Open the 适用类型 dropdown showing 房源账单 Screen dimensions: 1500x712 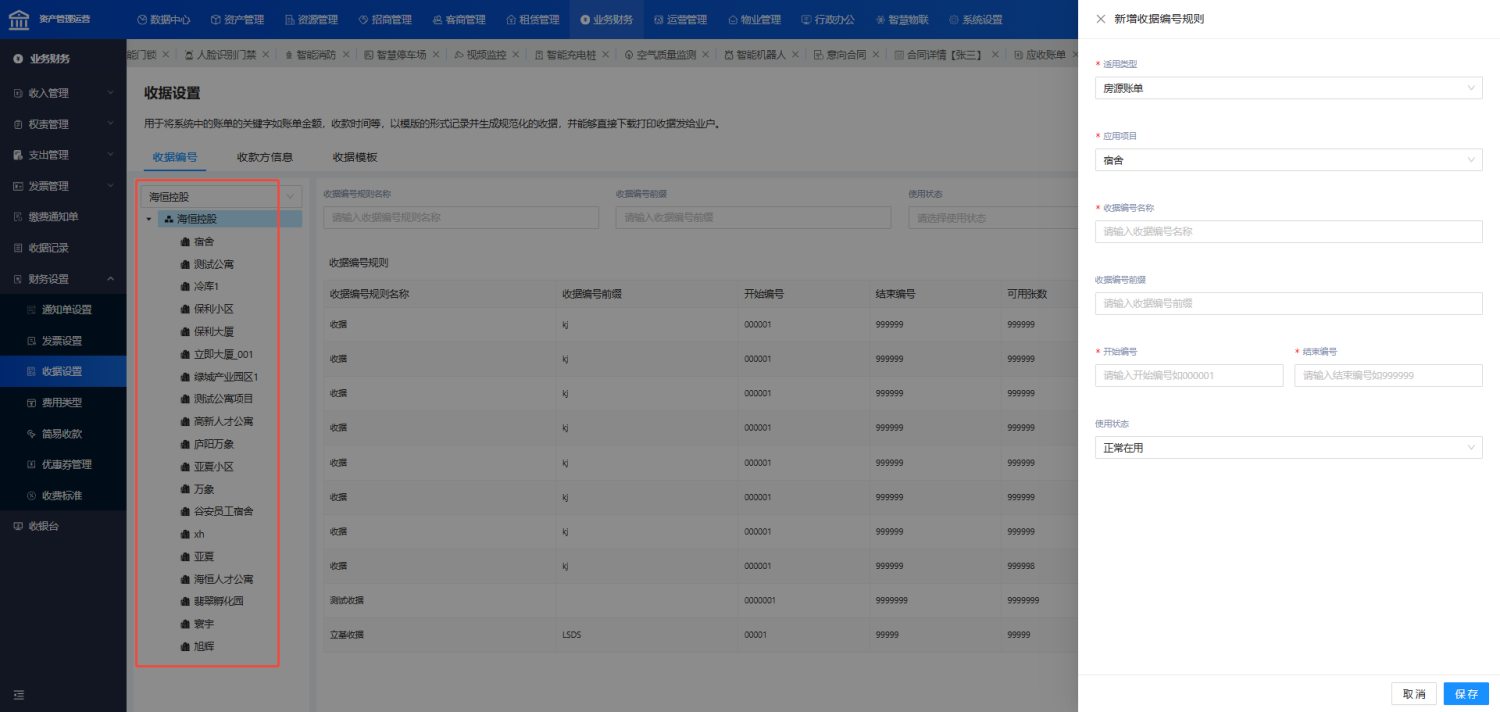(1288, 88)
